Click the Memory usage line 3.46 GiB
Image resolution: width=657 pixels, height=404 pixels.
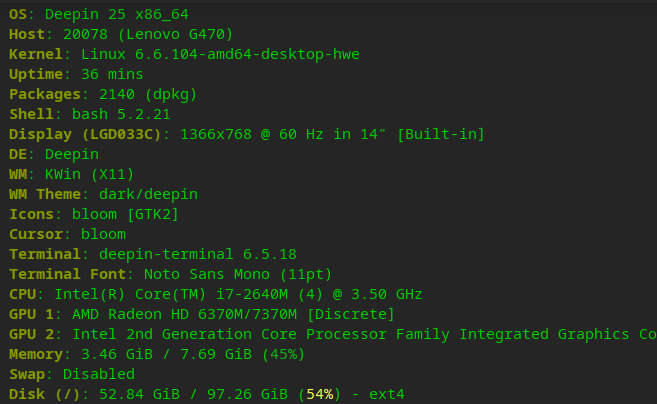tap(157, 355)
